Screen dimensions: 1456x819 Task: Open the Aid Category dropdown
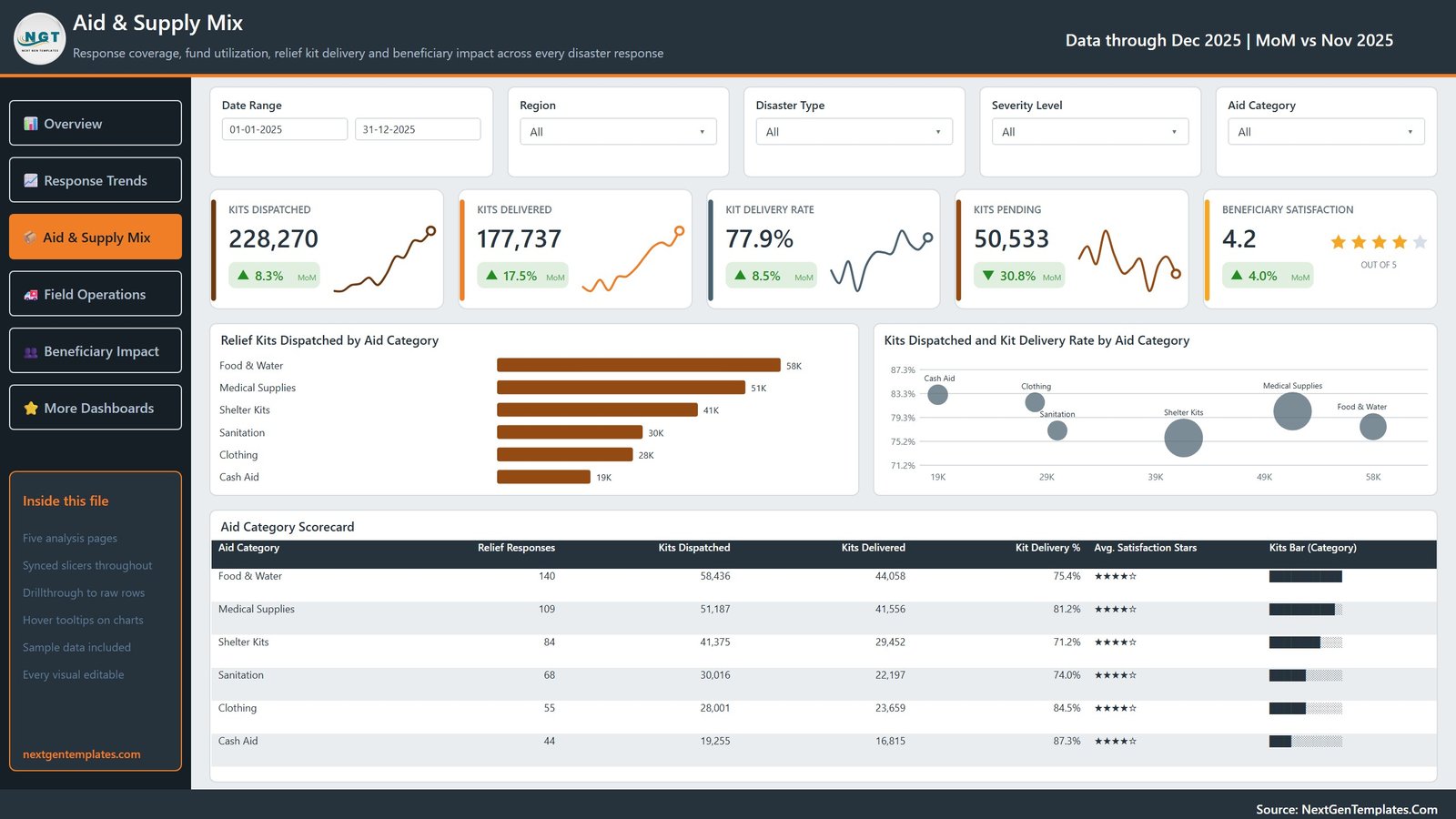[x=1326, y=132]
